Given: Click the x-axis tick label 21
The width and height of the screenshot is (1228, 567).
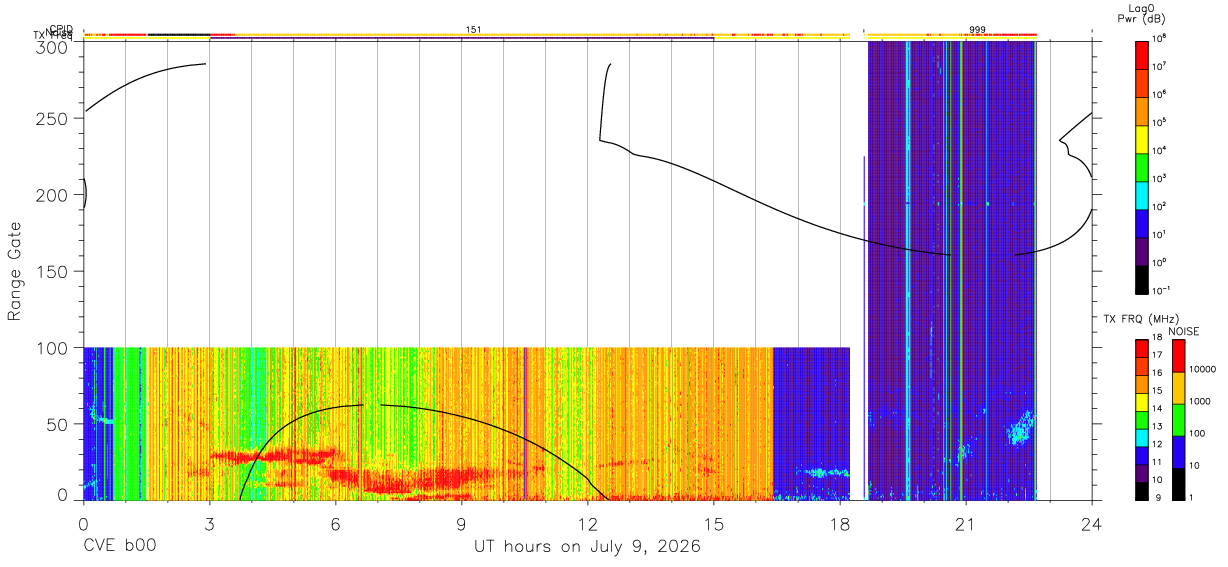Looking at the screenshot, I should tap(965, 523).
